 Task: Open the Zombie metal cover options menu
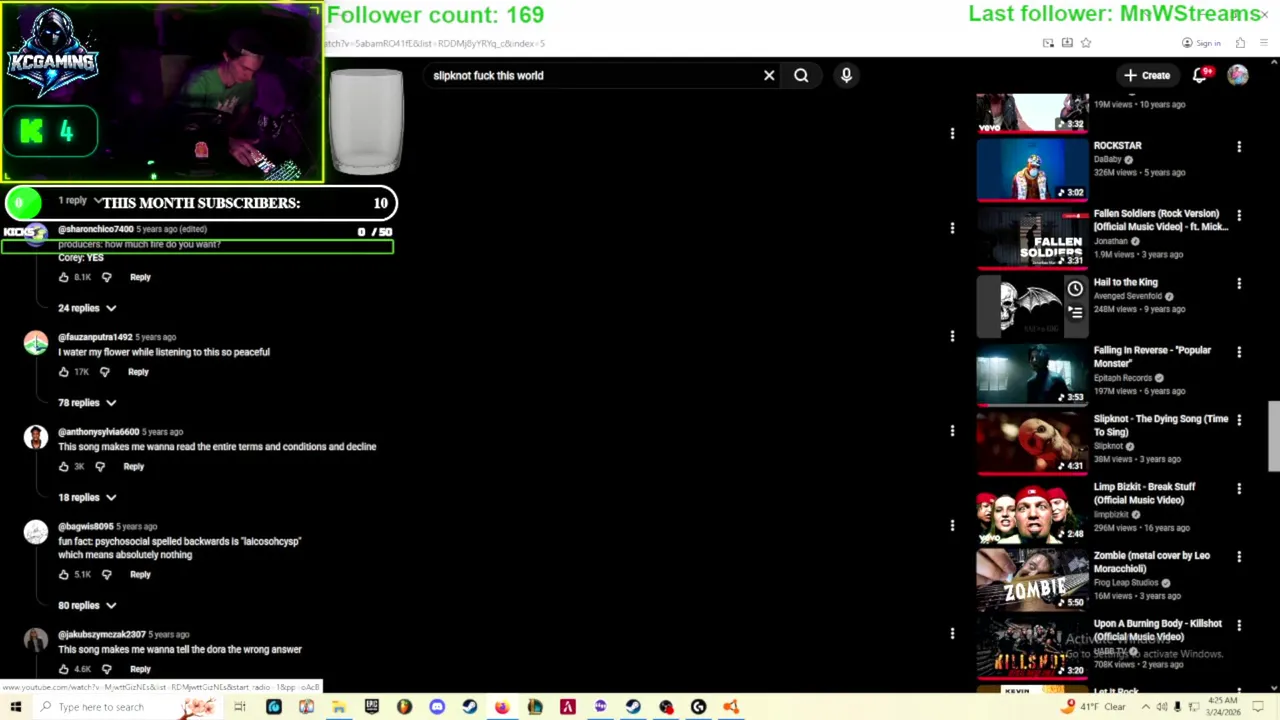pos(1239,557)
